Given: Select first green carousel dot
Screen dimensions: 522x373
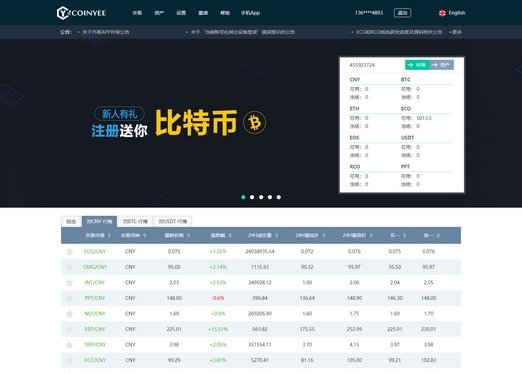Looking at the screenshot, I should (243, 197).
